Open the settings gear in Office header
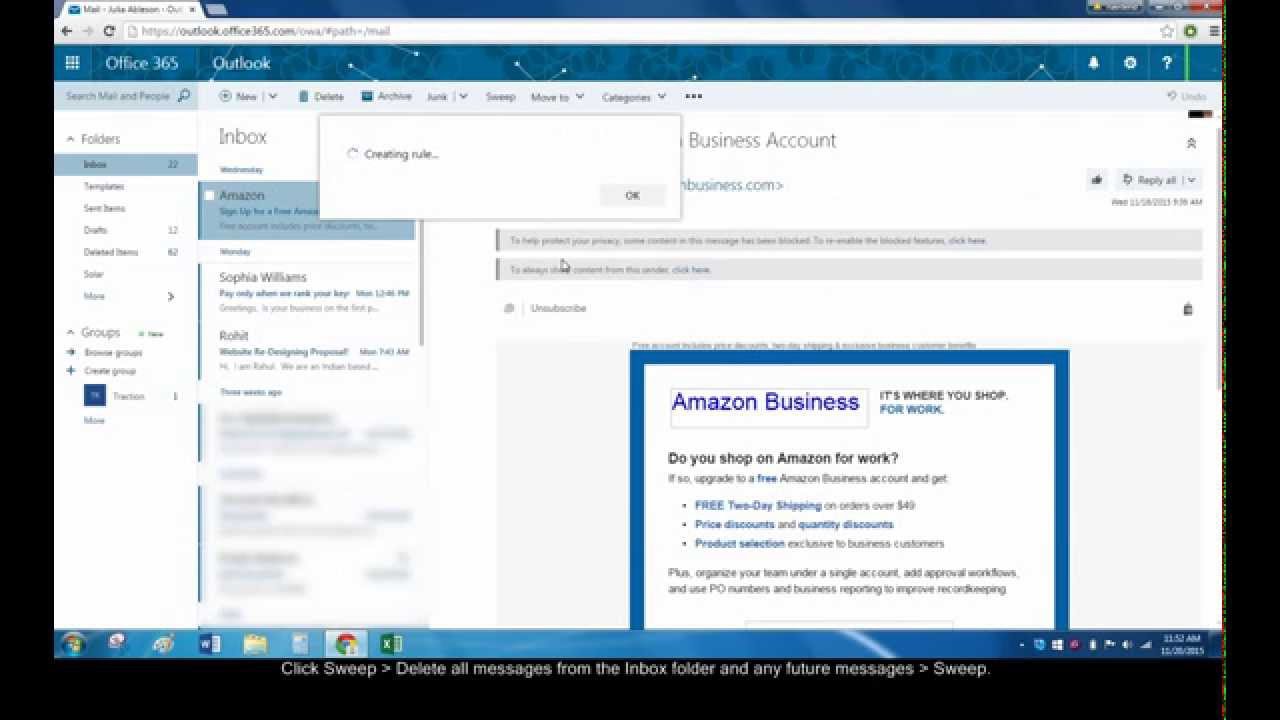 click(1130, 63)
